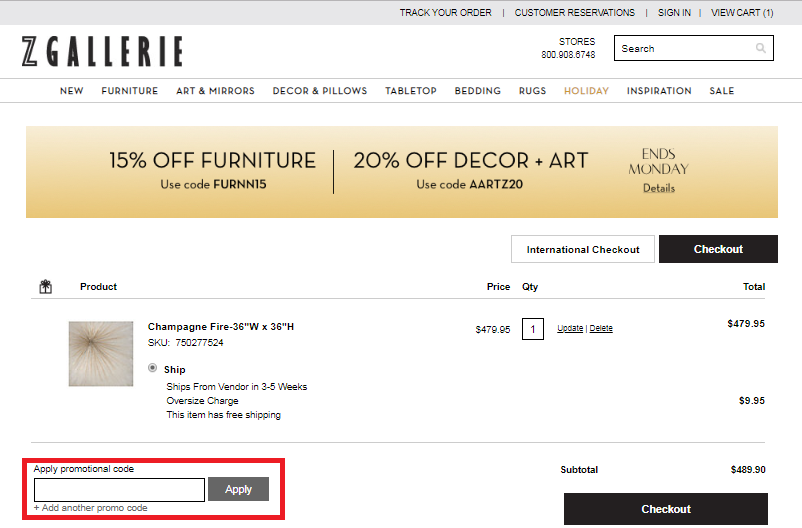Click the gift icon in product header
The height and width of the screenshot is (528, 802).
click(x=46, y=287)
